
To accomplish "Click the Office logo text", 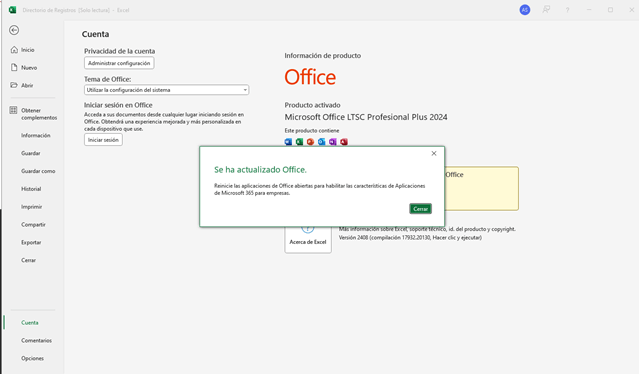I will pyautogui.click(x=310, y=77).
